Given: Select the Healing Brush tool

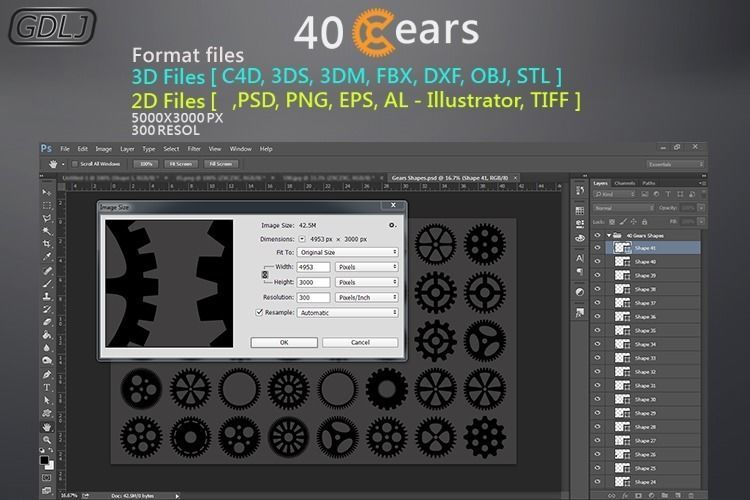Looking at the screenshot, I should (x=47, y=271).
